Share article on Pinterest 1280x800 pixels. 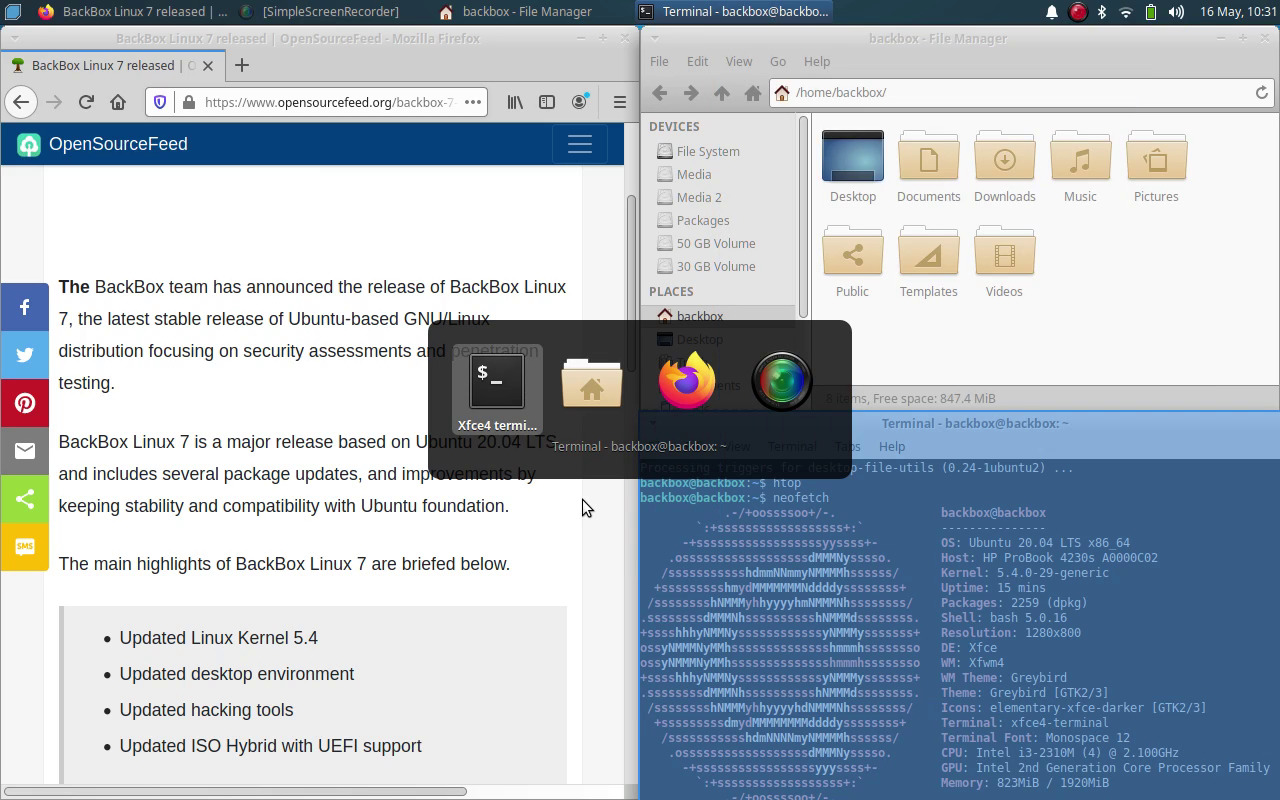click(24, 403)
